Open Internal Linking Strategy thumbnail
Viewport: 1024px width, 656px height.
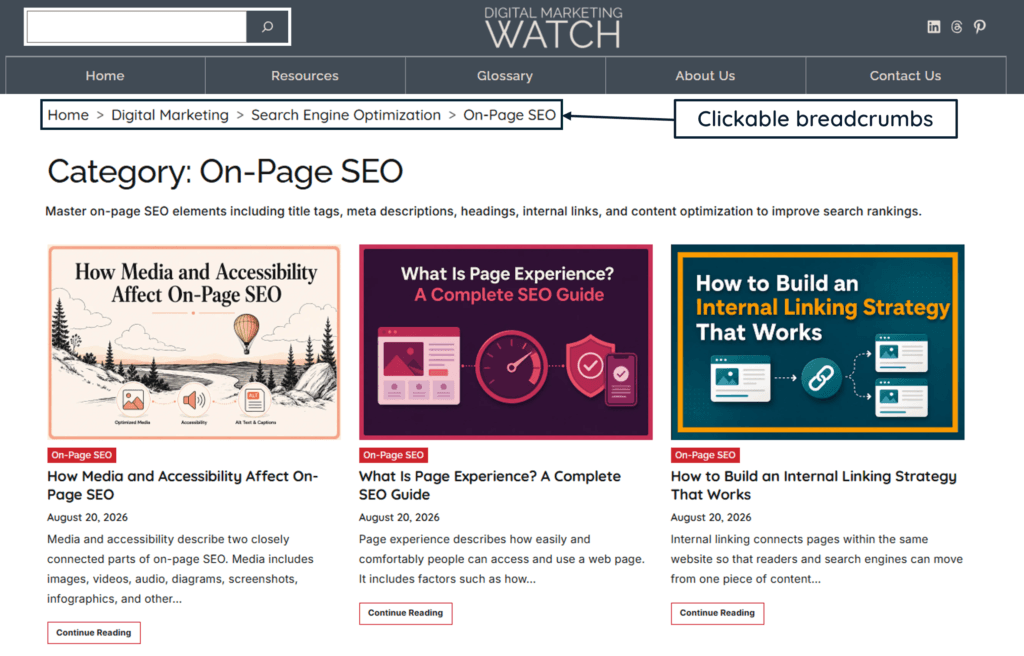(x=818, y=342)
